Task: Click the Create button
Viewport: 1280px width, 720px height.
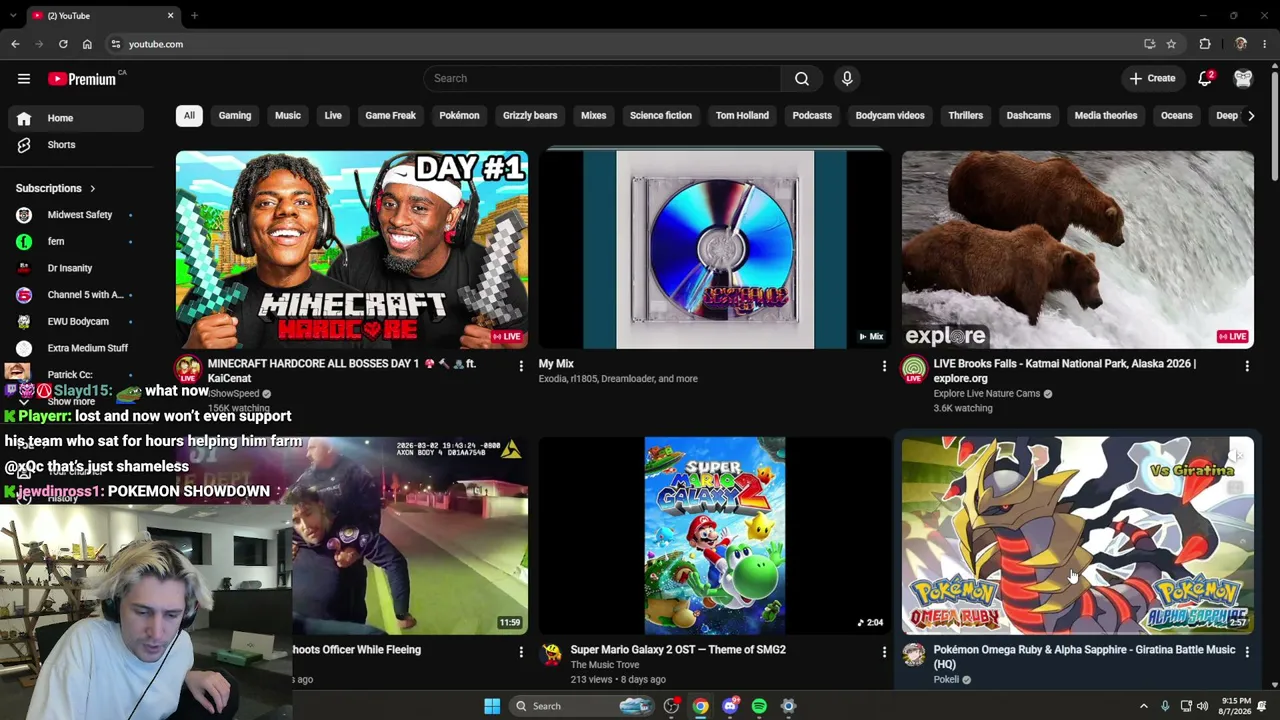Action: (1152, 79)
